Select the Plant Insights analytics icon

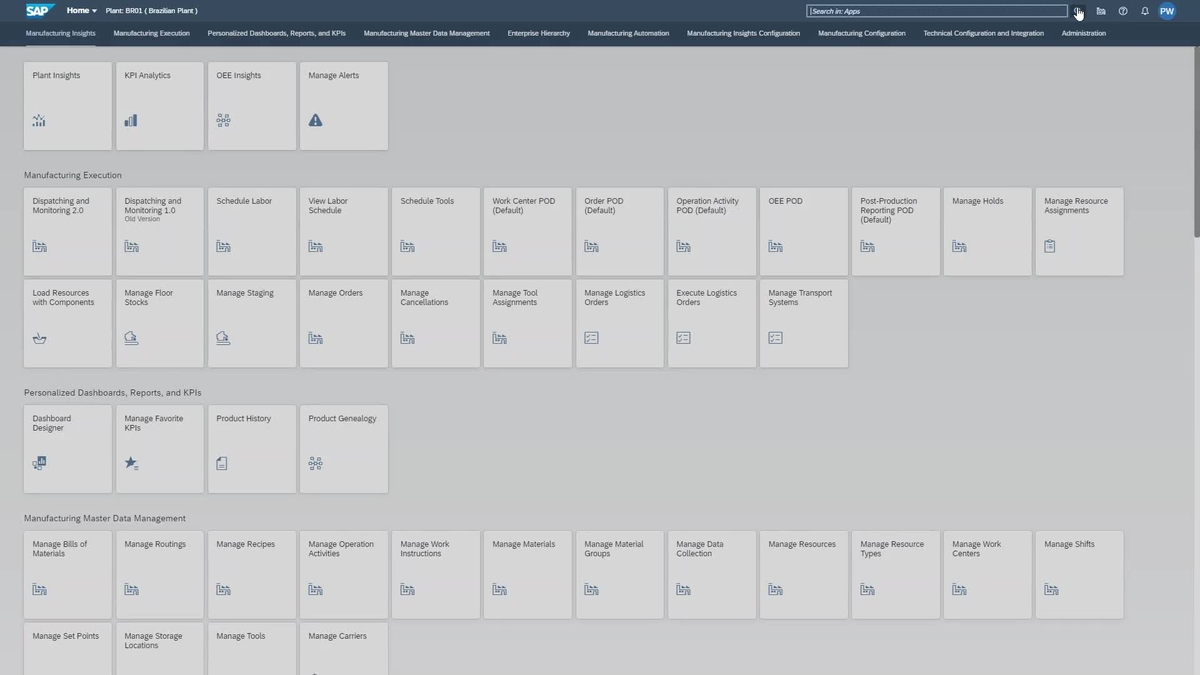[38, 119]
